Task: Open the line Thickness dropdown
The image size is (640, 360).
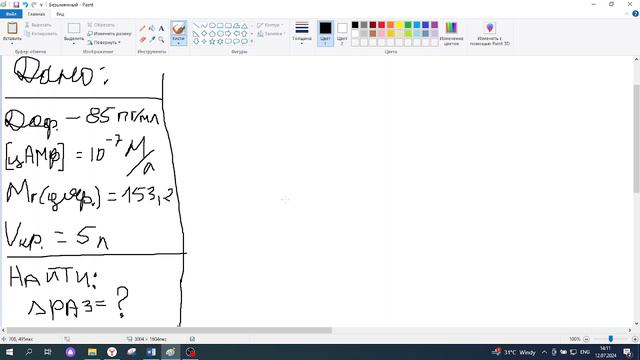Action: [x=302, y=32]
